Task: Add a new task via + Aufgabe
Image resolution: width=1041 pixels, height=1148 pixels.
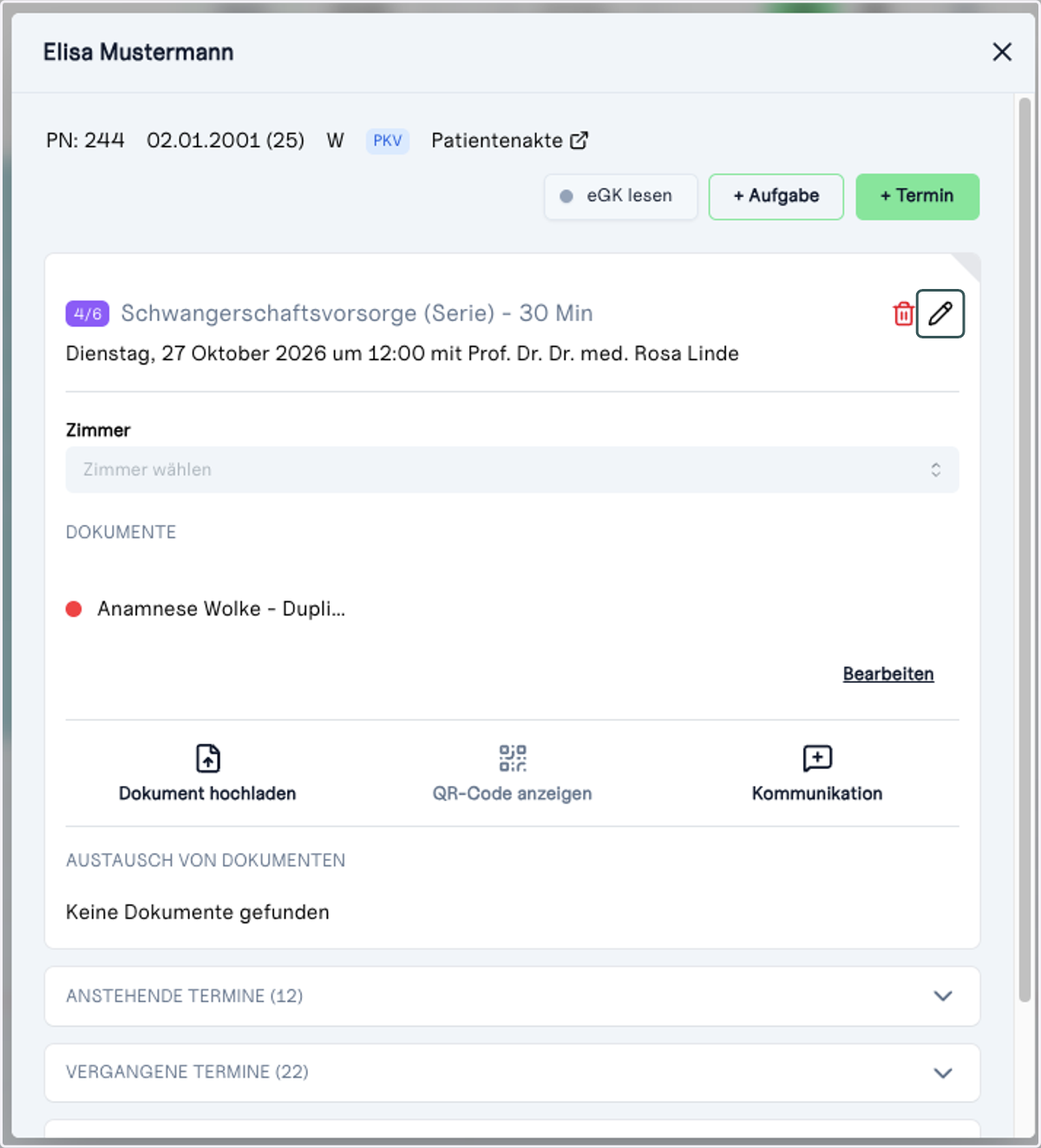Action: pyautogui.click(x=776, y=196)
